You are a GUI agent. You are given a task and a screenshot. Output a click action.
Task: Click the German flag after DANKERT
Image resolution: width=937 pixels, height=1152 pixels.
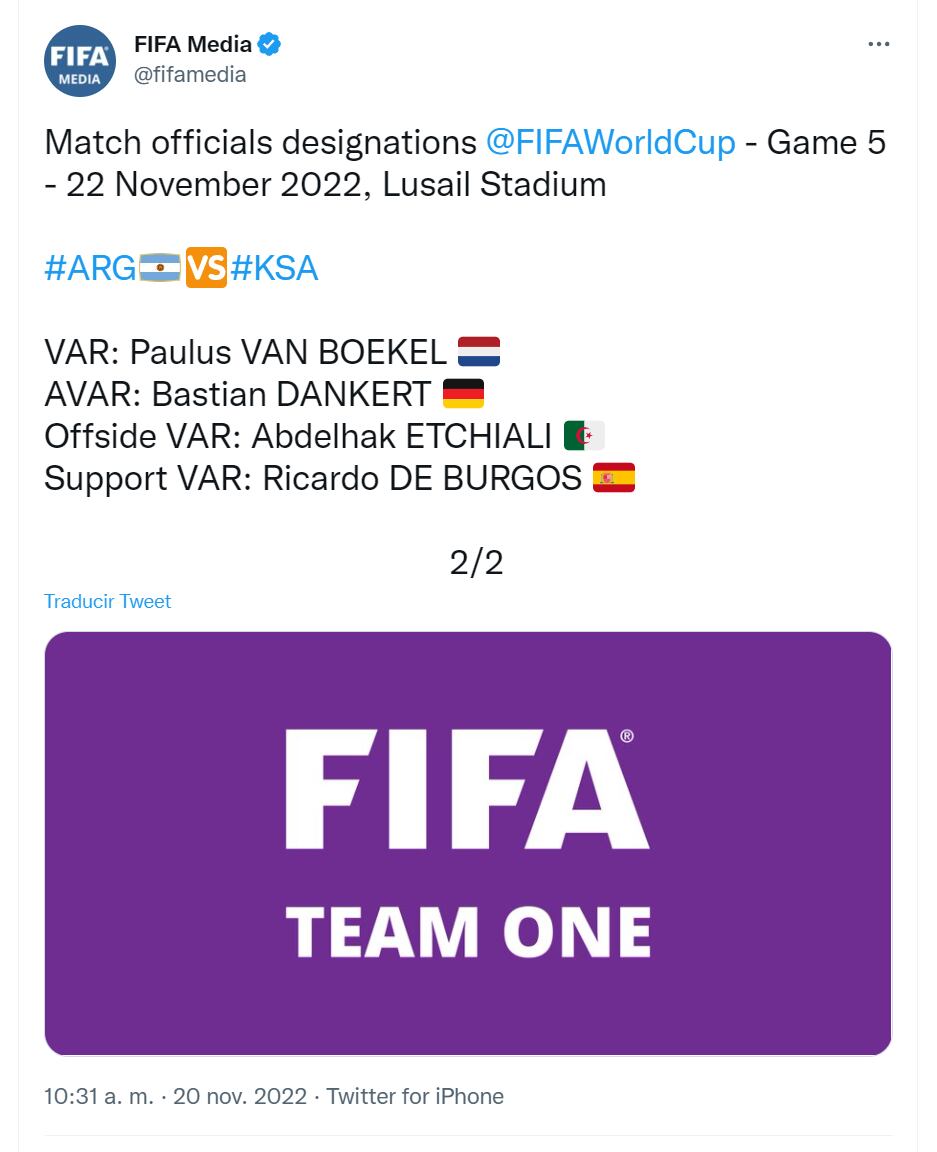pyautogui.click(x=463, y=394)
